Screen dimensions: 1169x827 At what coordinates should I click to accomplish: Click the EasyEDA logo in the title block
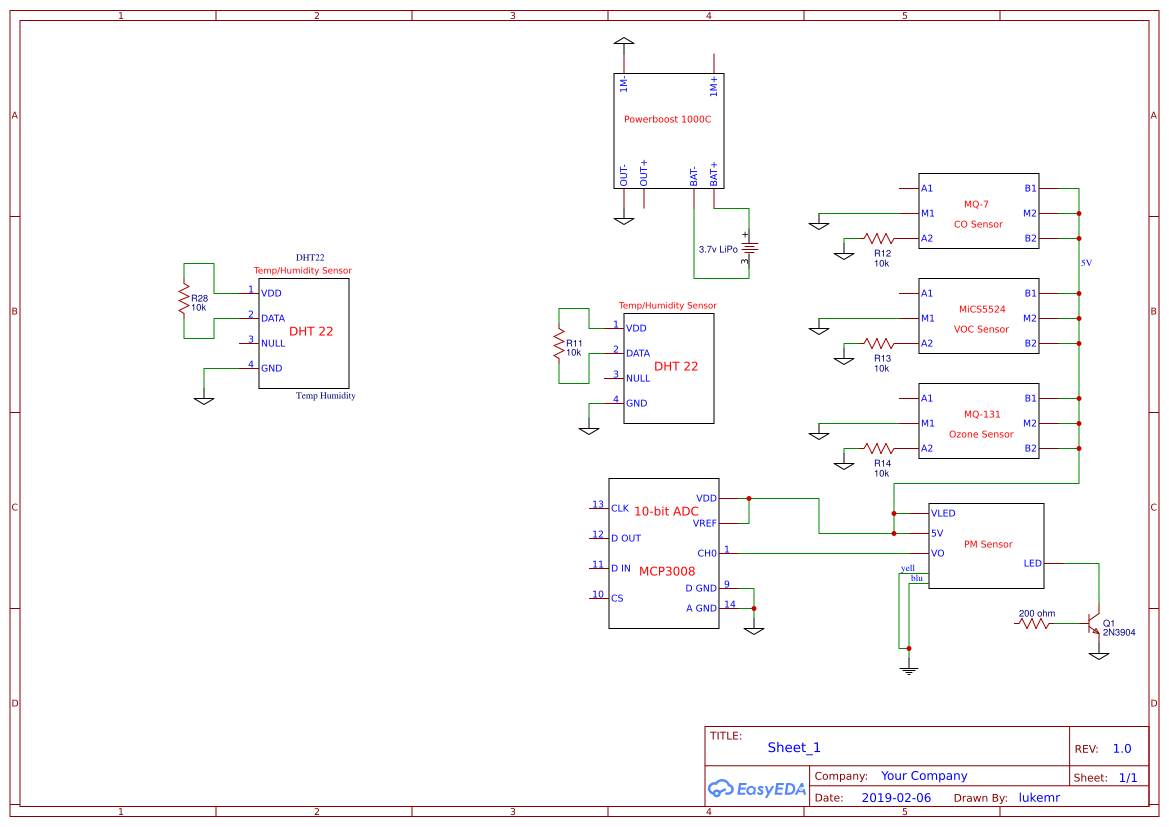(756, 789)
